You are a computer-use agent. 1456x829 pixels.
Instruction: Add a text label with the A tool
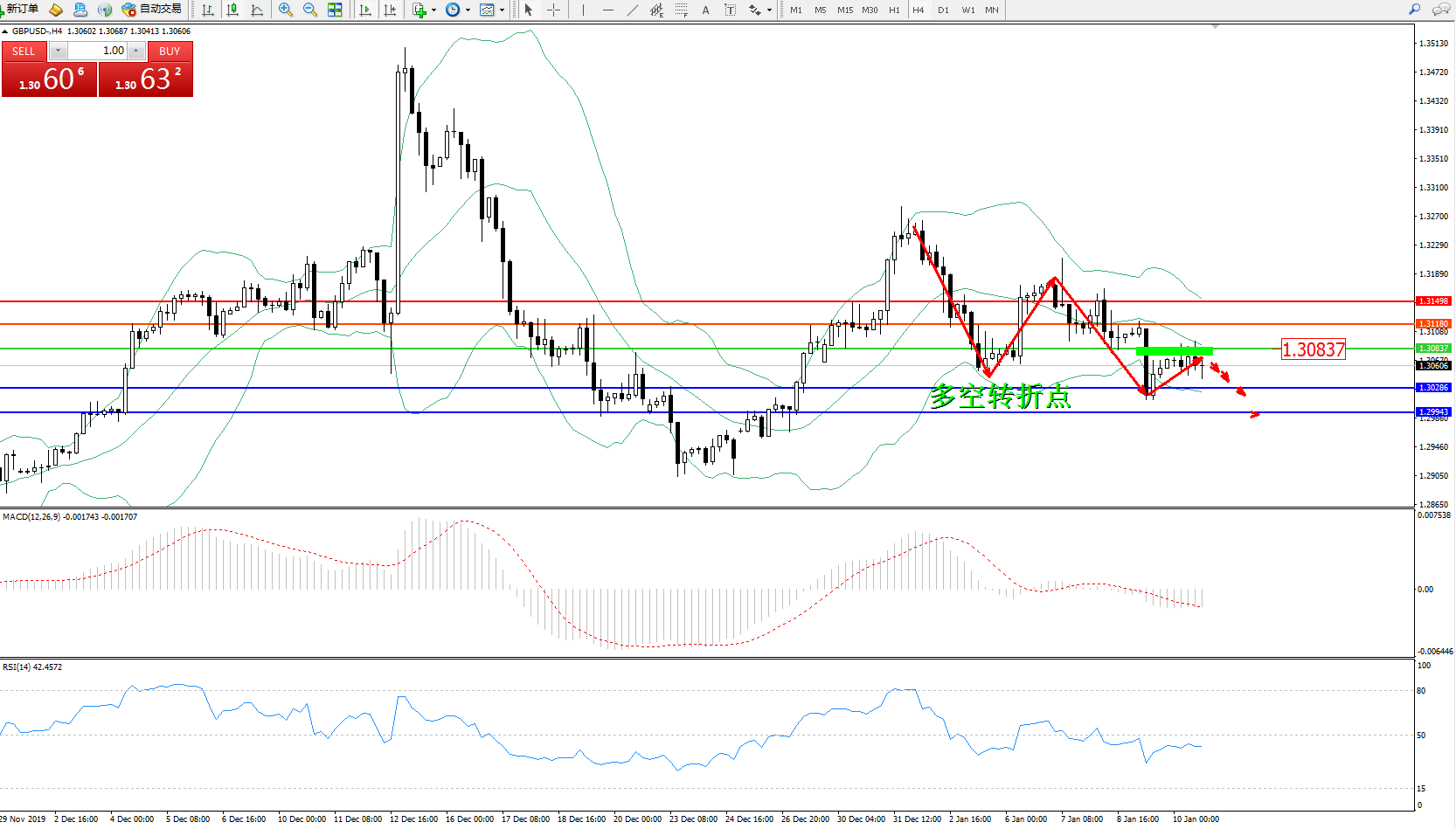(x=706, y=10)
